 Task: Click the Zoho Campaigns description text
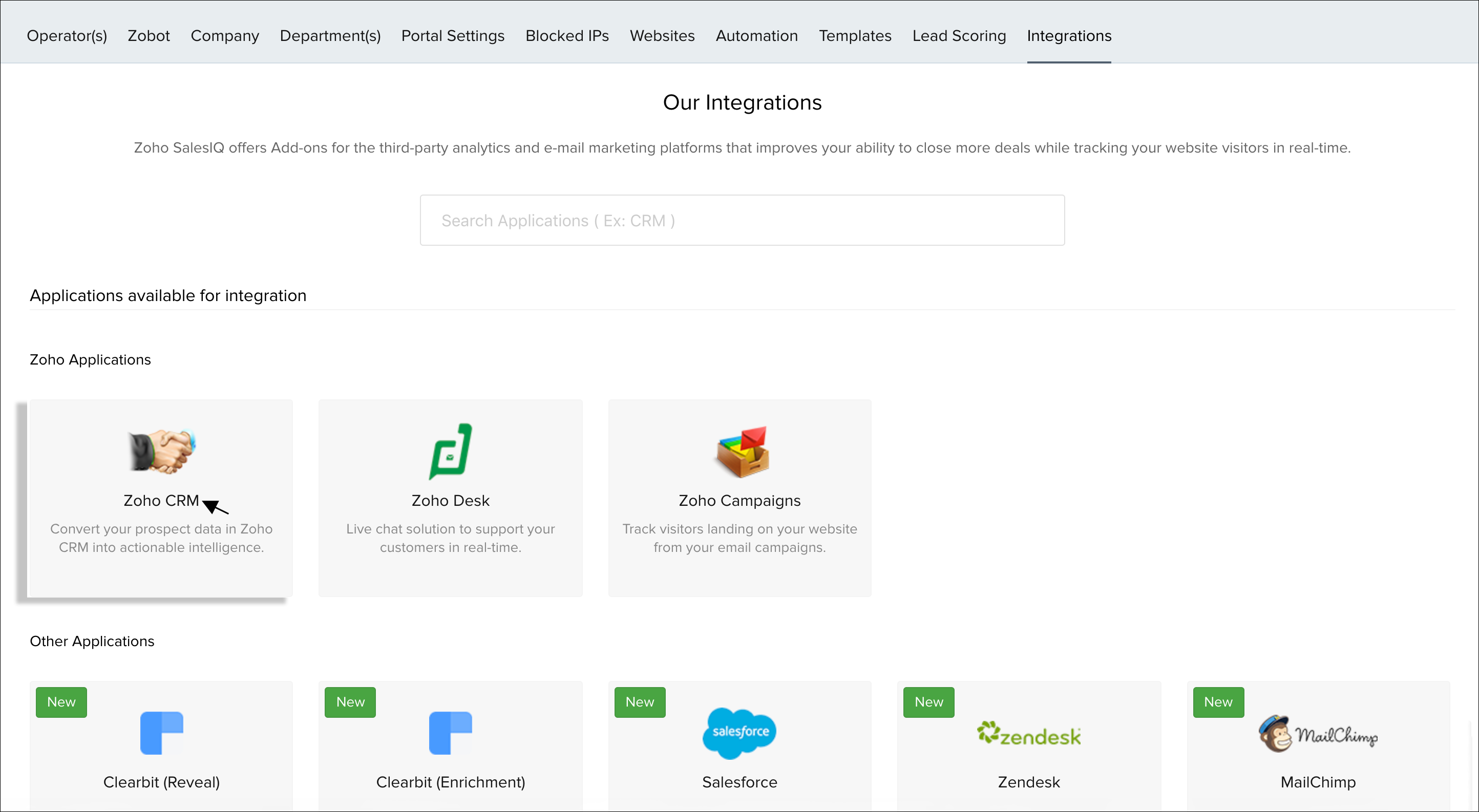[x=739, y=538]
